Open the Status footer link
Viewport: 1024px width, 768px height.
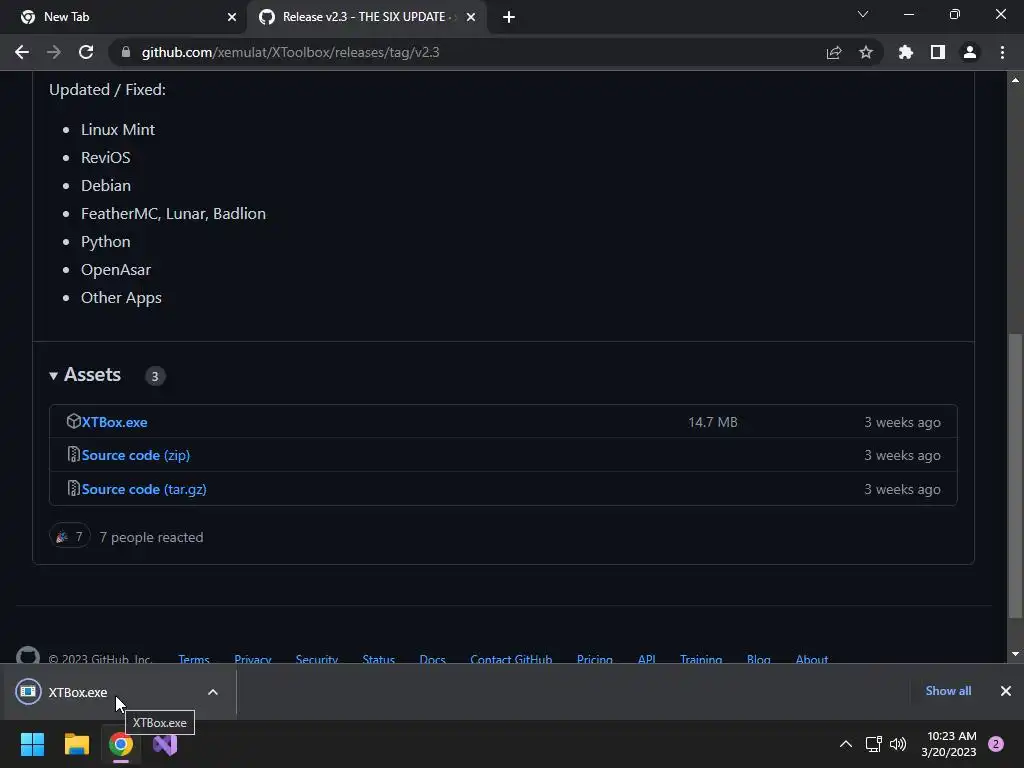coord(379,659)
